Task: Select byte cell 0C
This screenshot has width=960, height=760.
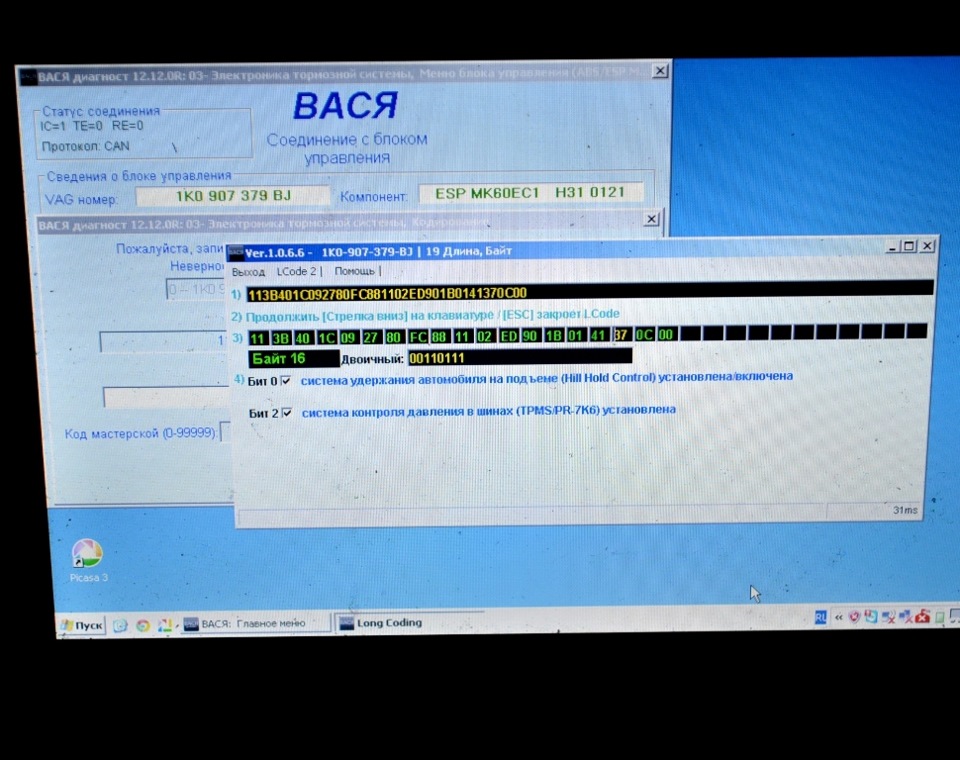Action: (x=643, y=334)
